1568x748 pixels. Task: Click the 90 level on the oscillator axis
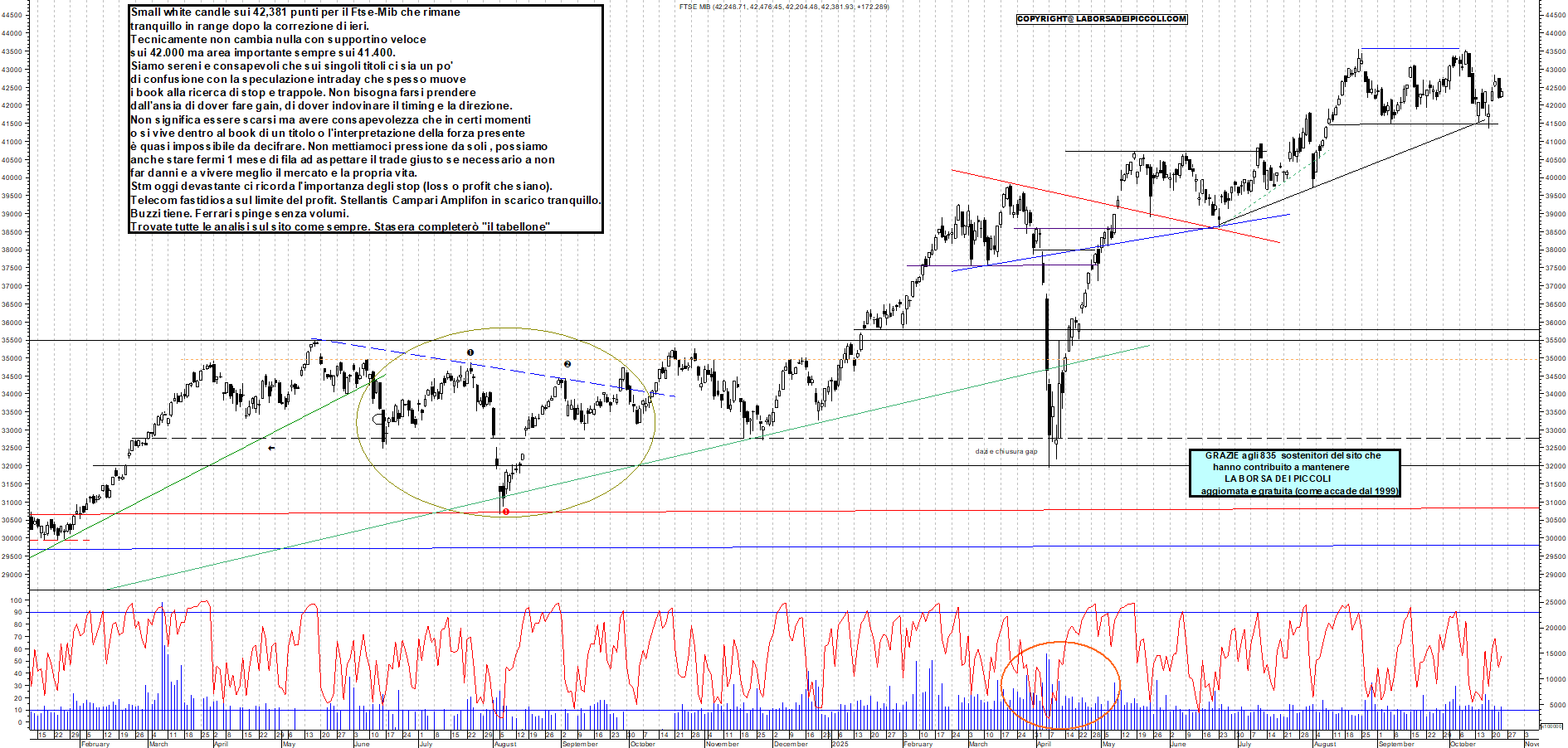point(17,613)
